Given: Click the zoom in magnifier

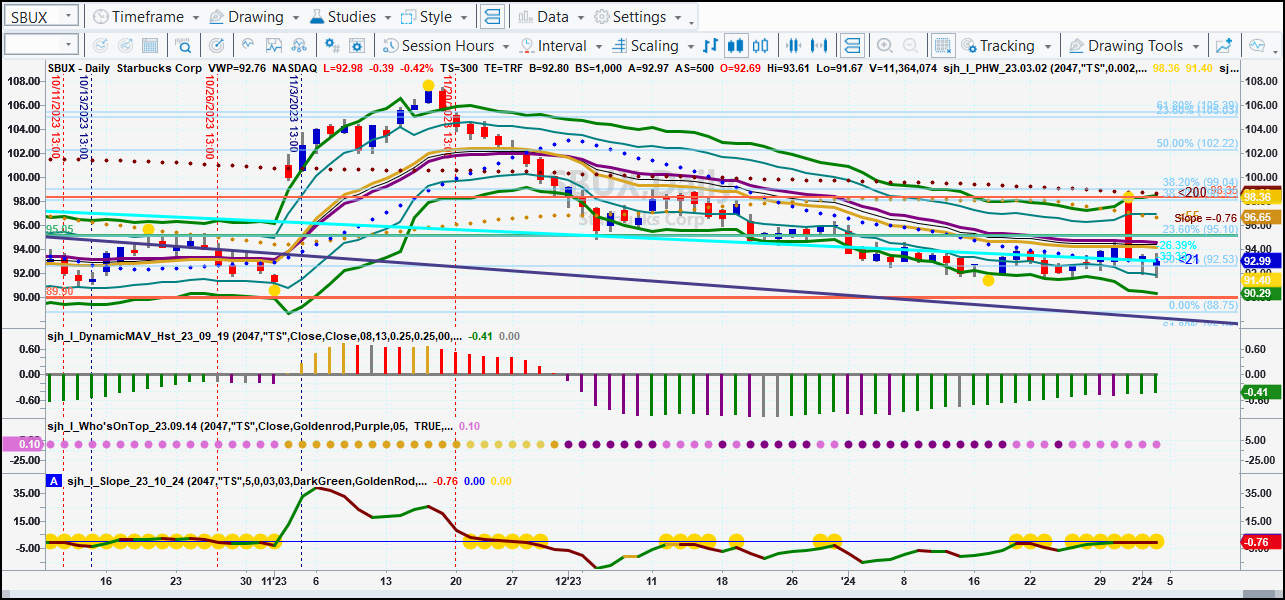Looking at the screenshot, I should click(x=885, y=46).
